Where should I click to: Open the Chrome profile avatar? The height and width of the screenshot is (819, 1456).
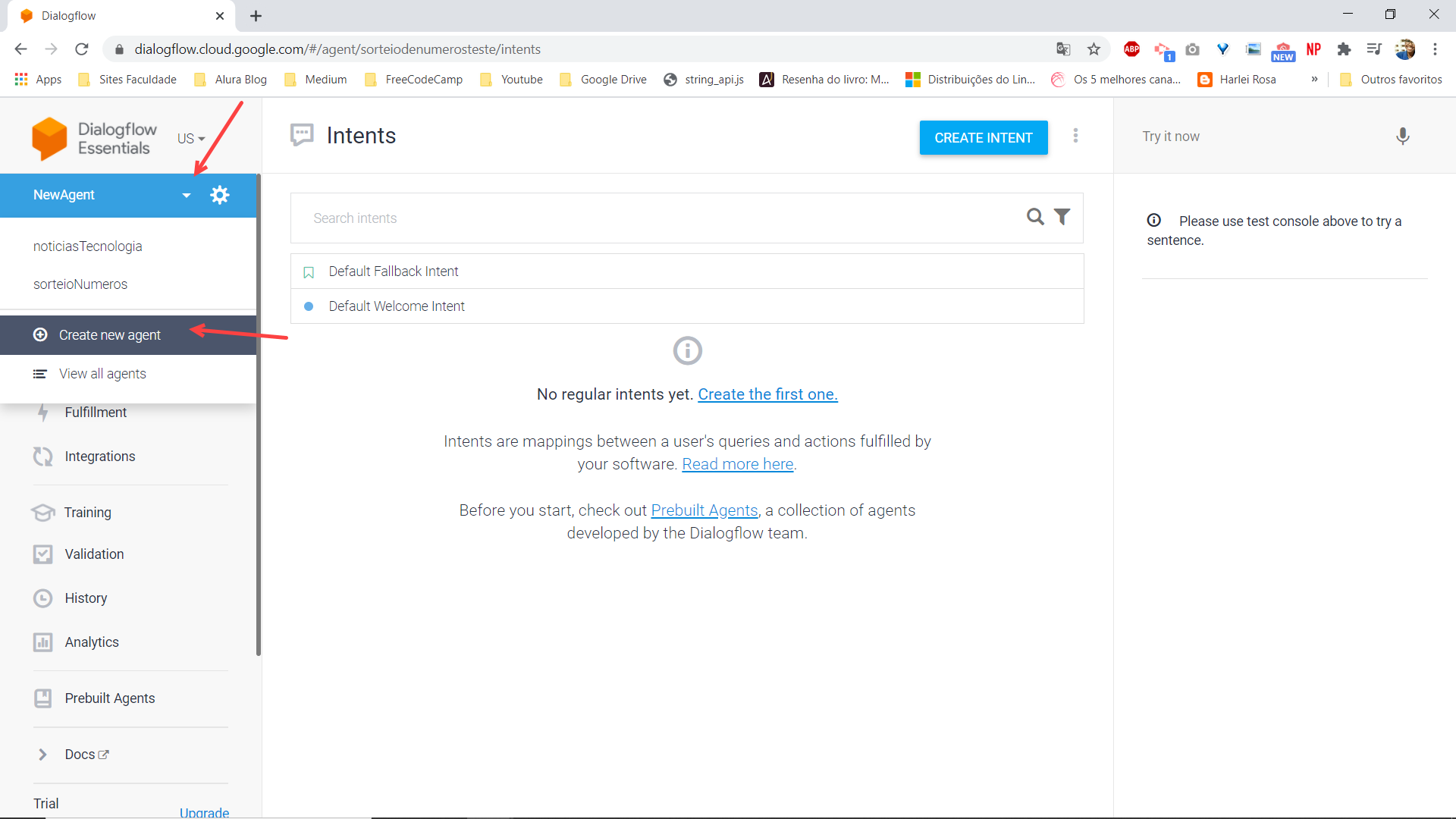pos(1405,49)
